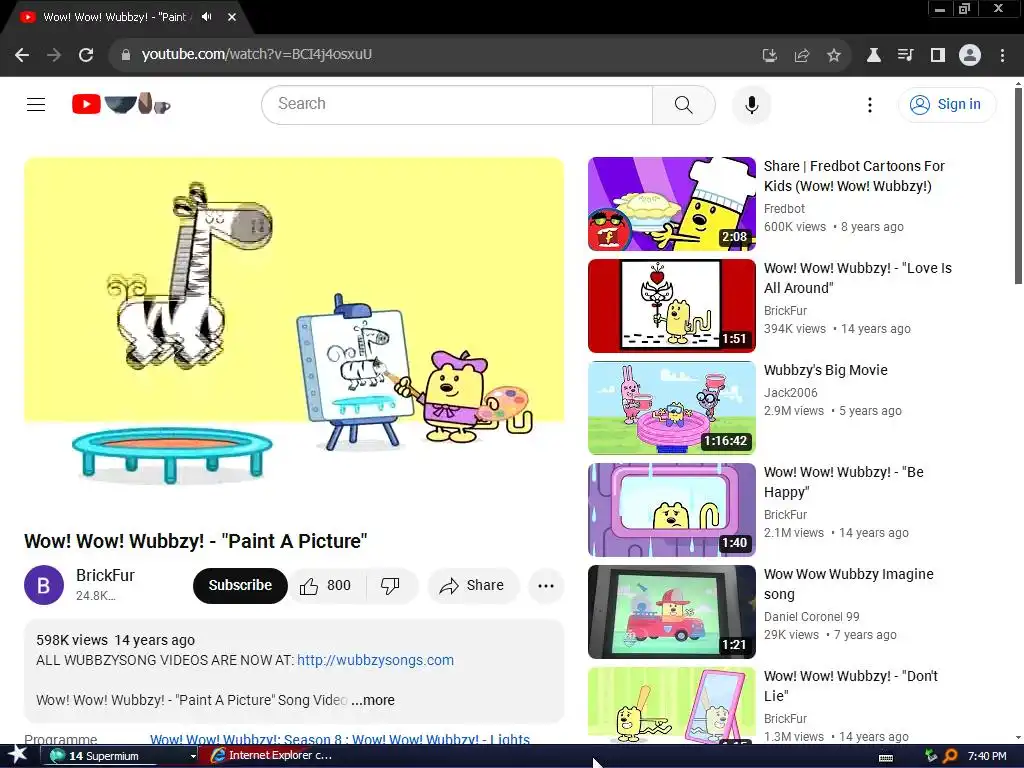Screen dimensions: 1024x768
Task: Open the taskbar star start button
Action: [18, 756]
